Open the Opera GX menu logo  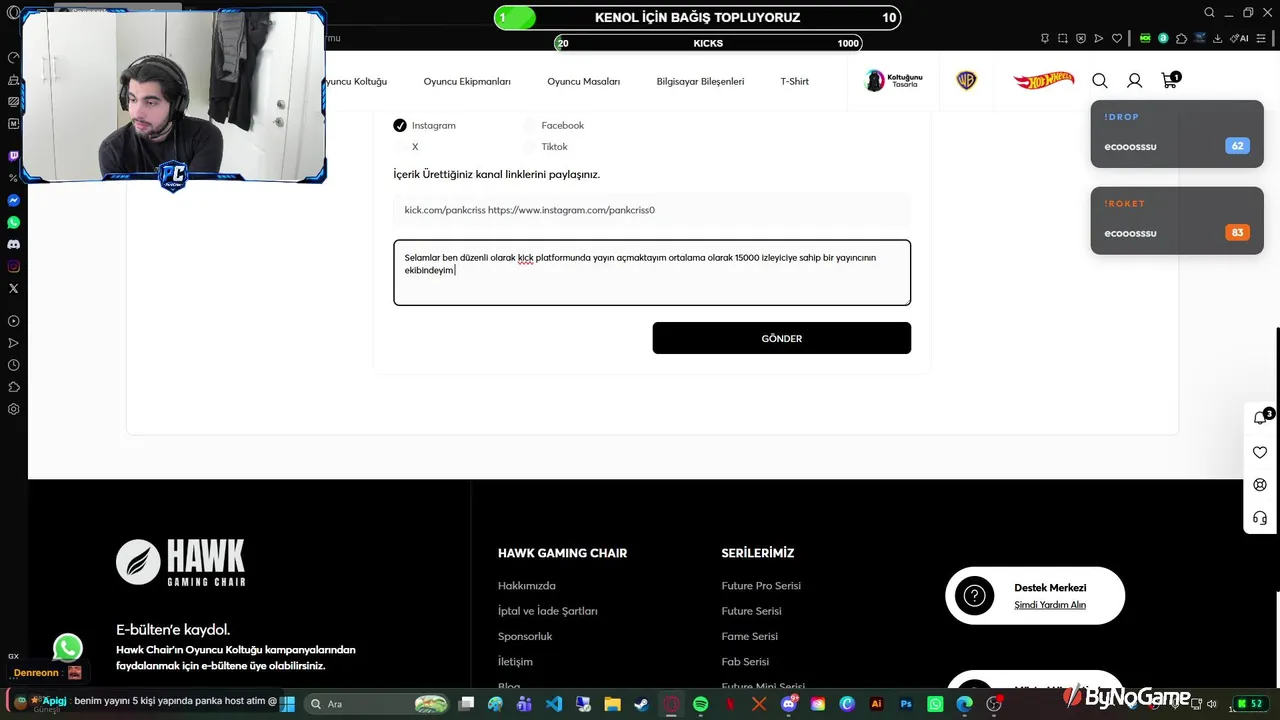click(13, 13)
